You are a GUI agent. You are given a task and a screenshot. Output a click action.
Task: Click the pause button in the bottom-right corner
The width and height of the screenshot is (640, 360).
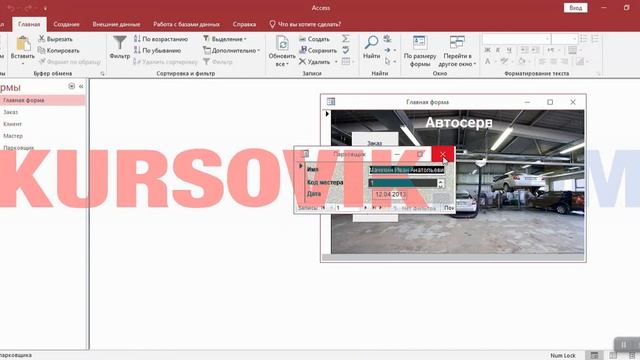point(624,345)
